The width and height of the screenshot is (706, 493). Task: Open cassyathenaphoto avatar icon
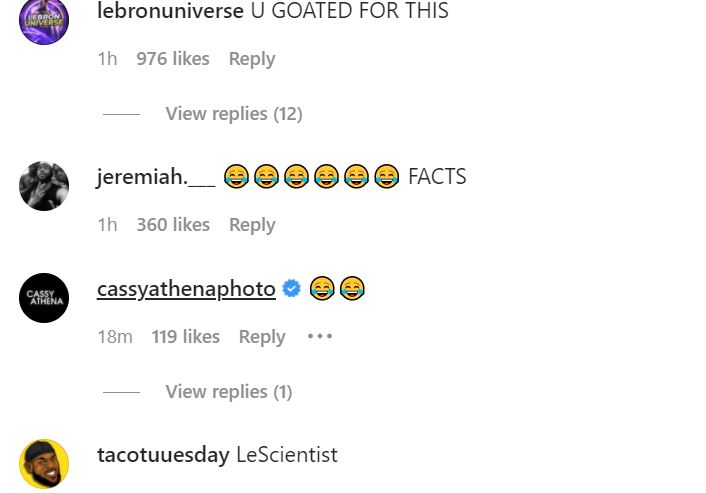44,298
